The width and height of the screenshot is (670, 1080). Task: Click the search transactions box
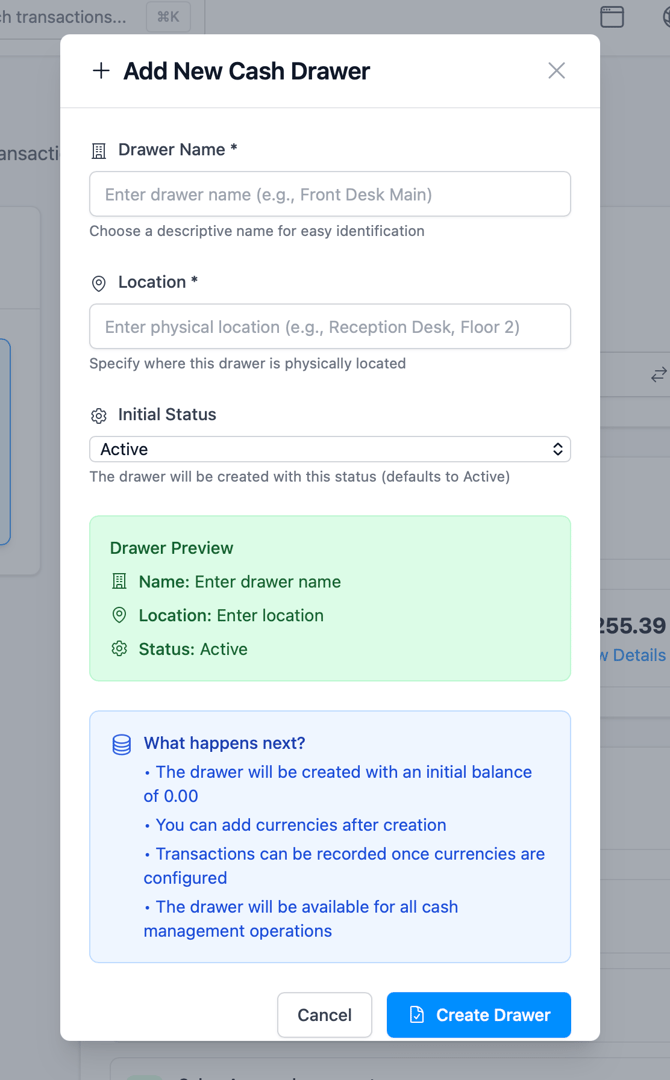click(65, 17)
